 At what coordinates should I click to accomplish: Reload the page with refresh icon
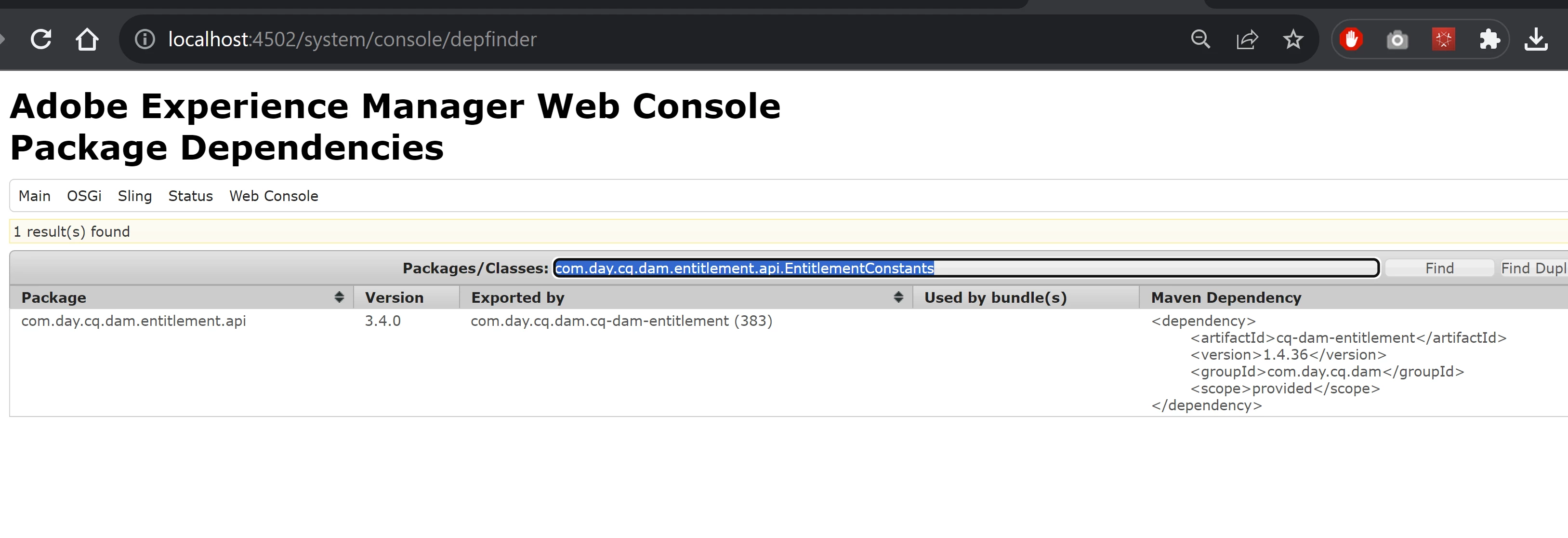[41, 40]
